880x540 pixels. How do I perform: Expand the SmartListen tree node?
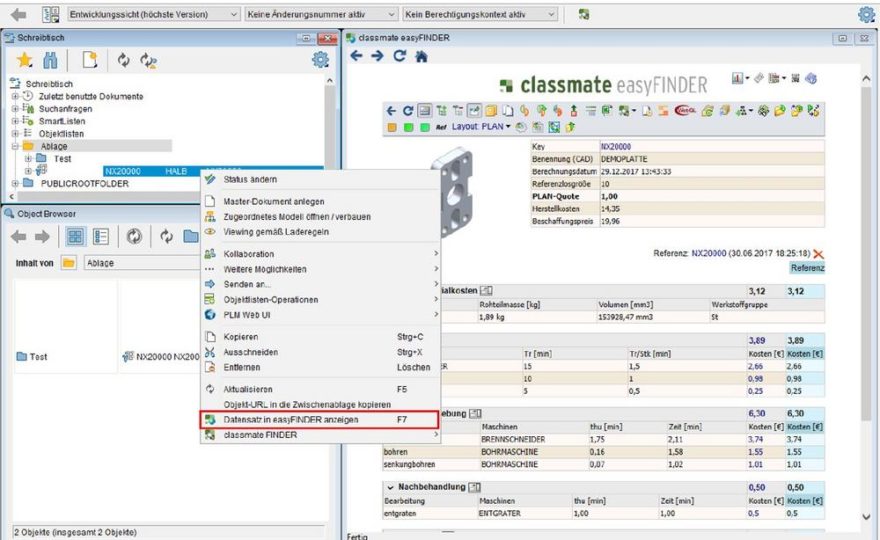[15, 121]
